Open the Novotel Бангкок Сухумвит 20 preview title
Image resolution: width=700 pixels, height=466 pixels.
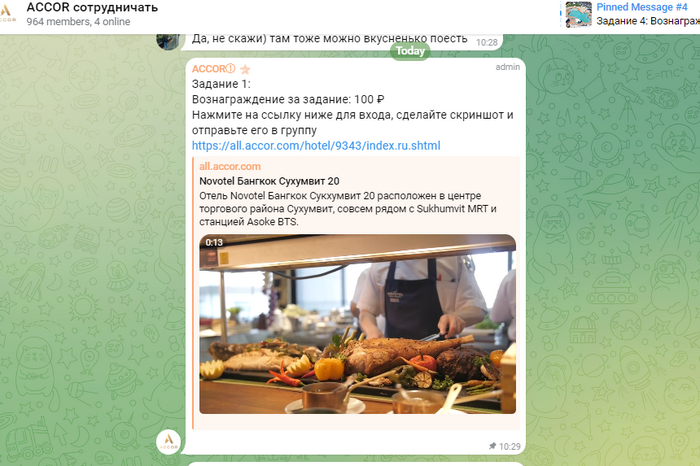point(269,181)
